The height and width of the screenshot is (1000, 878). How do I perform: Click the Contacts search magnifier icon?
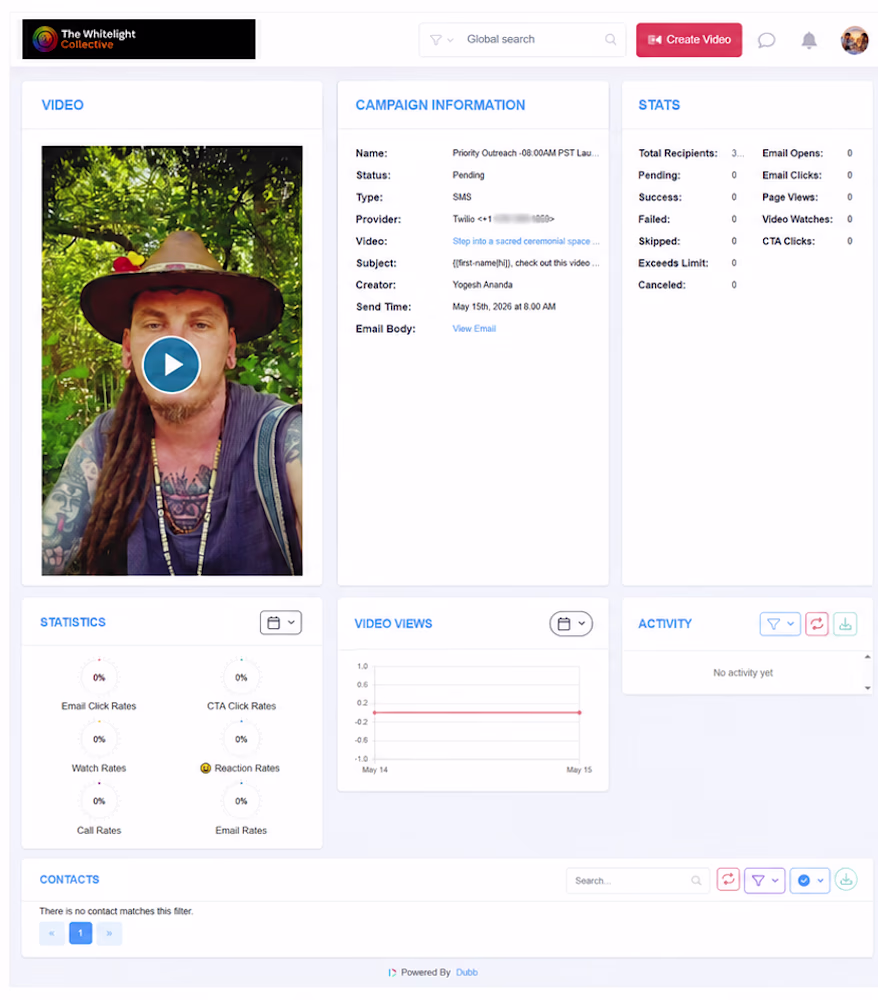tap(696, 881)
